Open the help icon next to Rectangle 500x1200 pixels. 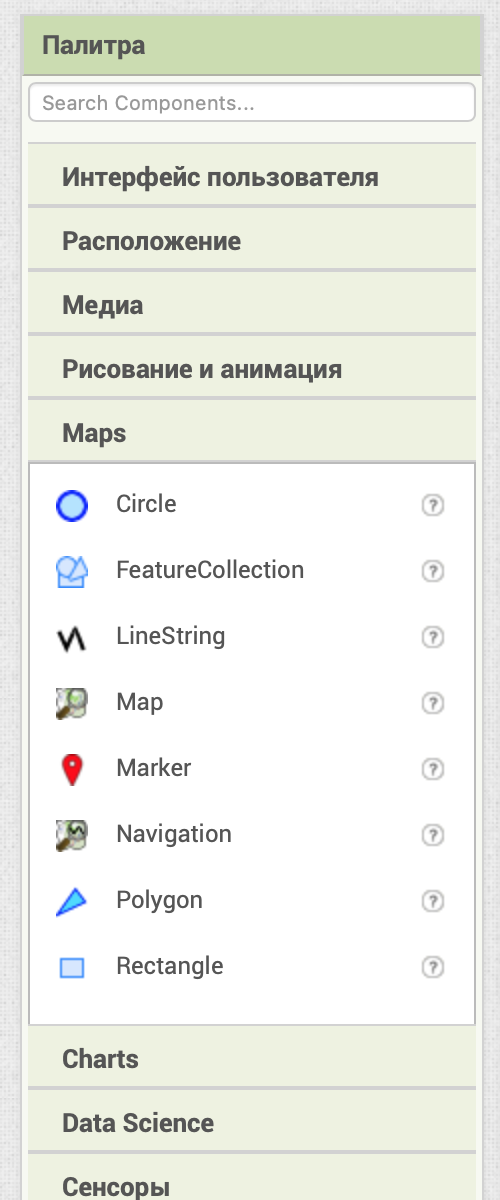click(x=432, y=968)
